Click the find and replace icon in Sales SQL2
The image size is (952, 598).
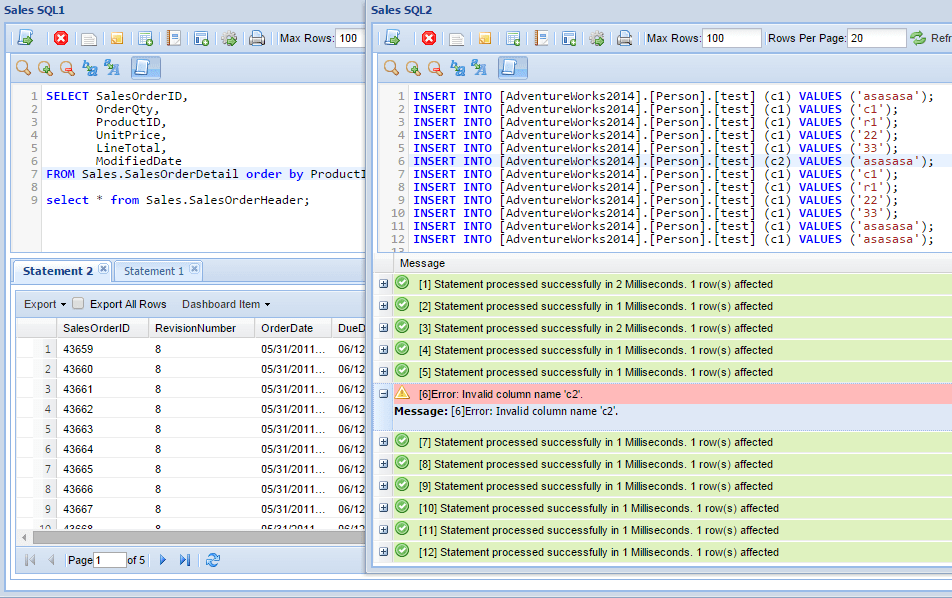click(x=457, y=68)
